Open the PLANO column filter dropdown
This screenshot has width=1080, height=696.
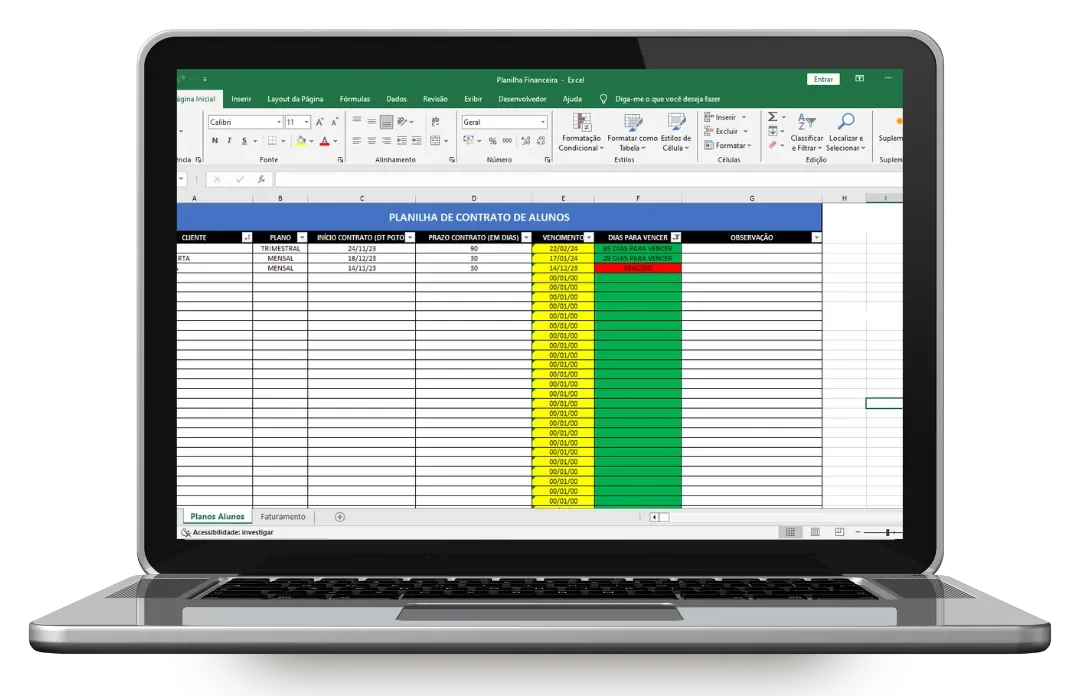300,238
